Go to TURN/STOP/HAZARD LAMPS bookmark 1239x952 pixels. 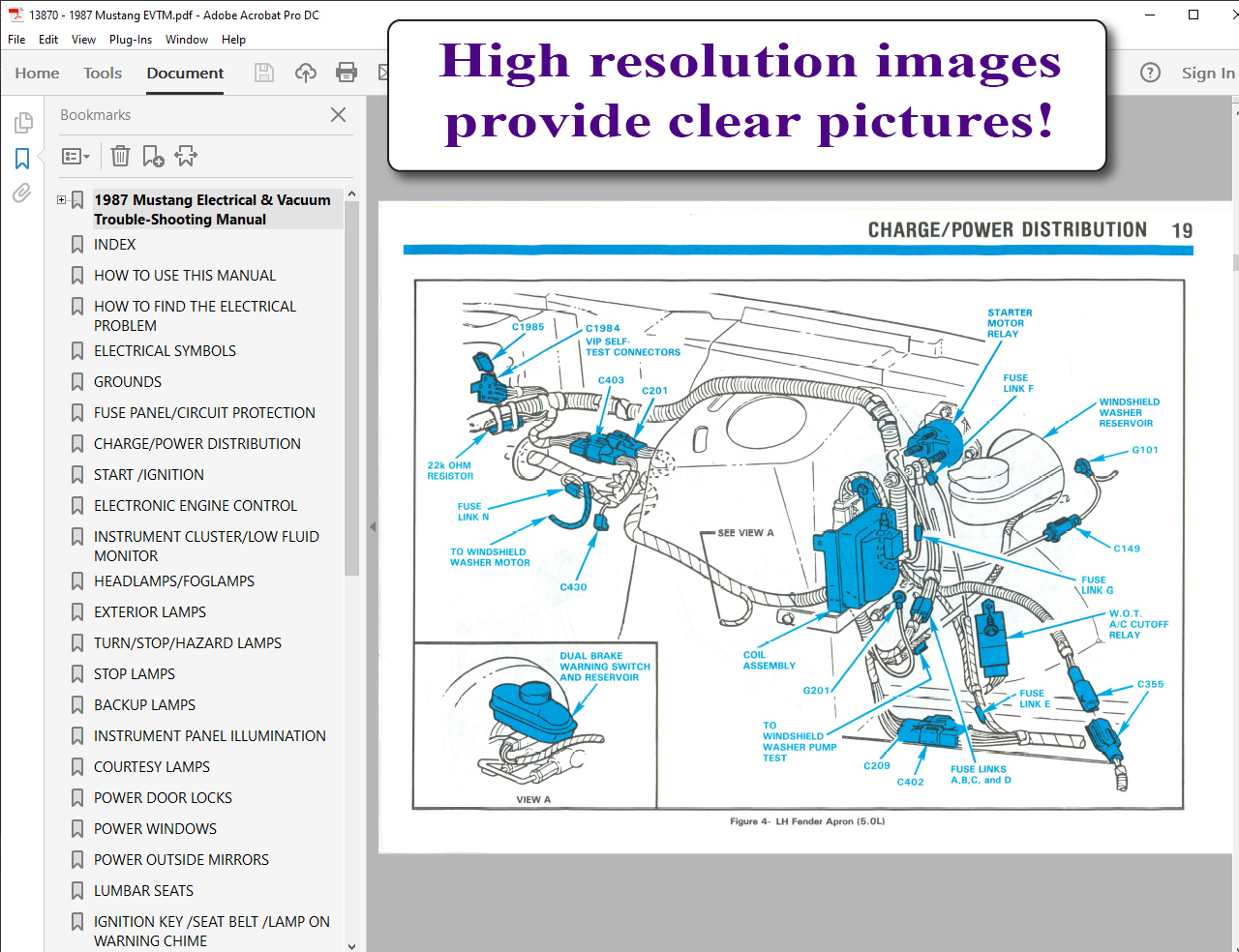[188, 643]
